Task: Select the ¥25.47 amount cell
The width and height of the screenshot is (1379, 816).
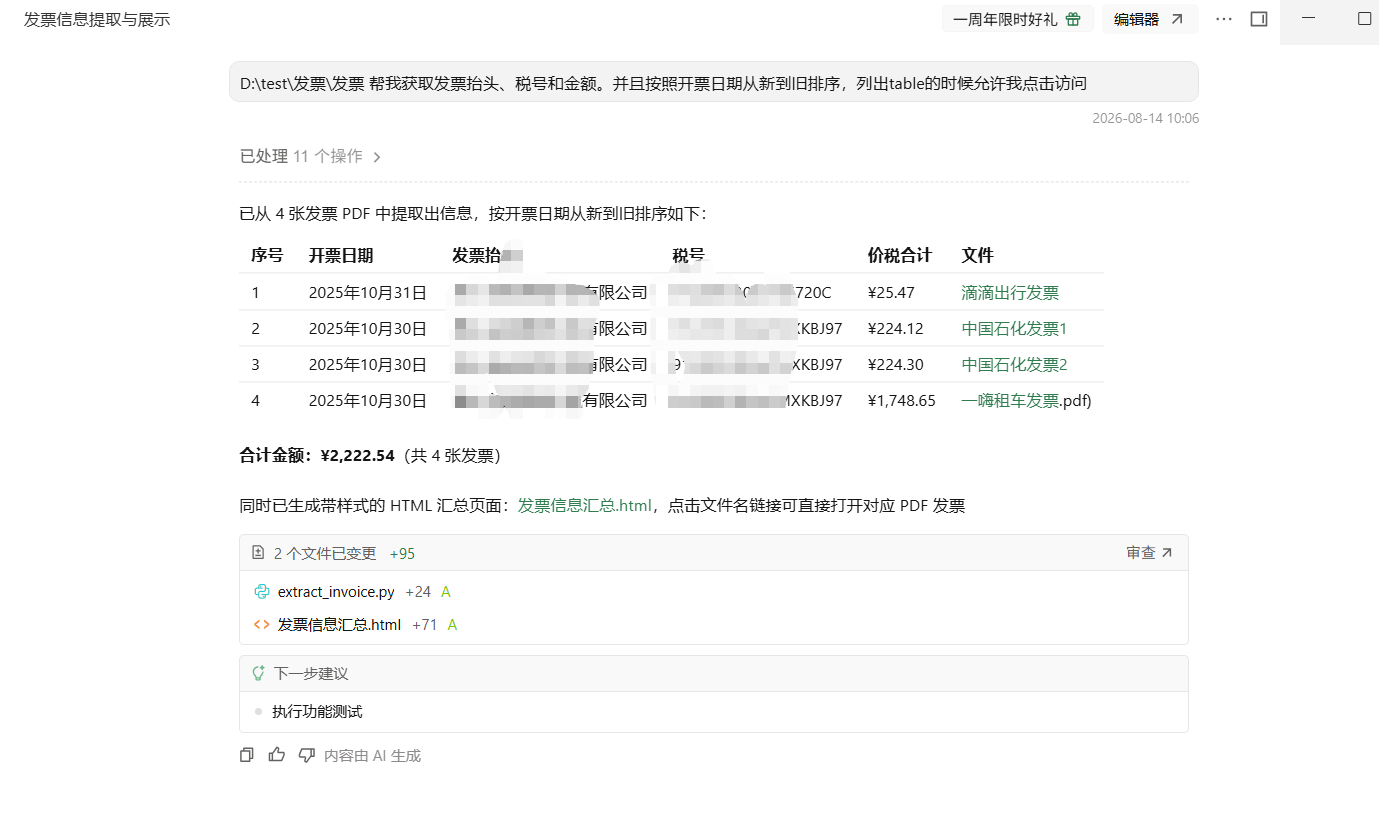Action: (x=891, y=293)
